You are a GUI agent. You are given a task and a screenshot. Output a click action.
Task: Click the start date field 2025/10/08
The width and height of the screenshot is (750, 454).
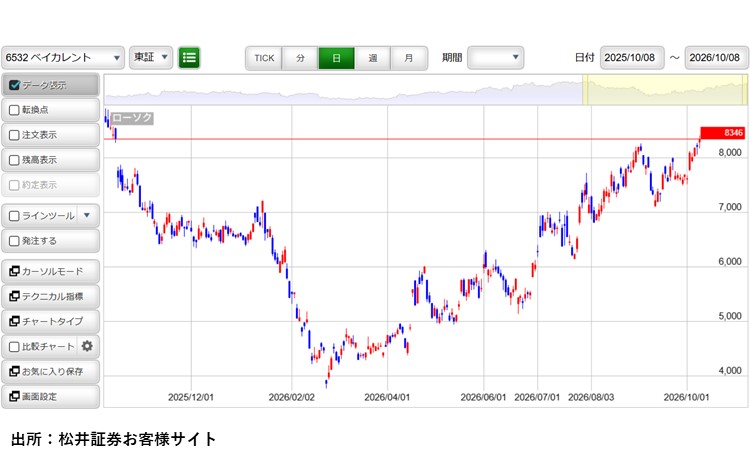[632, 58]
